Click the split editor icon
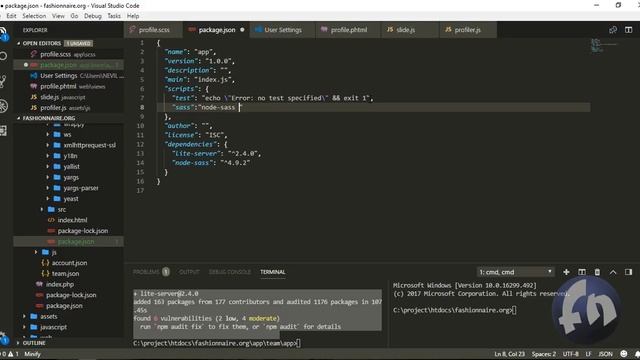The width and height of the screenshot is (640, 360). [x=629, y=30]
